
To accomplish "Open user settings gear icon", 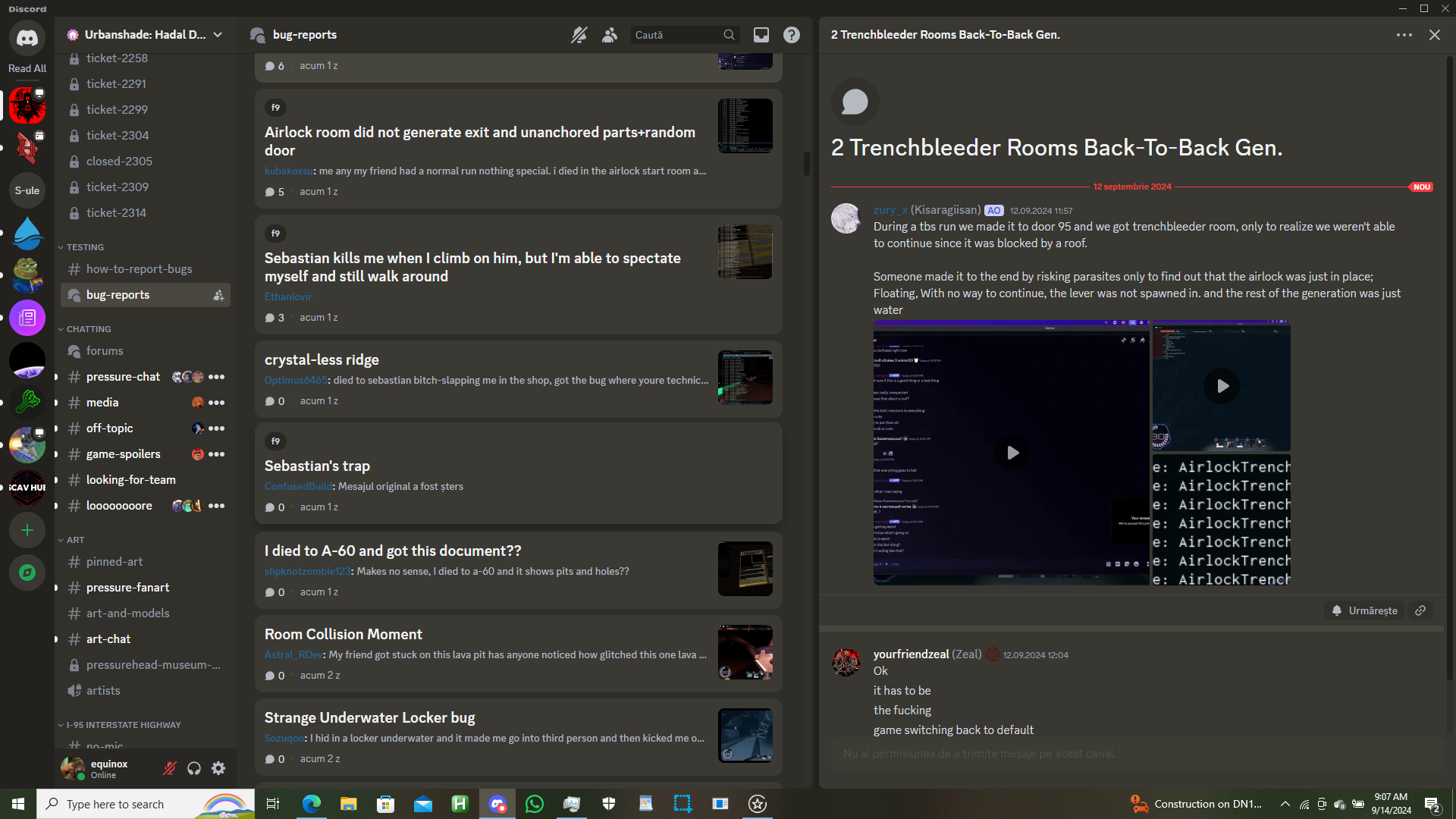I will (218, 768).
